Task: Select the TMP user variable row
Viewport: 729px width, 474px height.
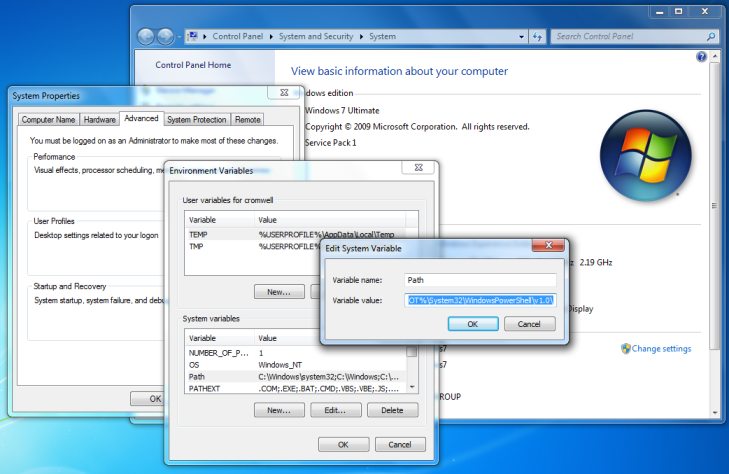Action: coord(253,246)
